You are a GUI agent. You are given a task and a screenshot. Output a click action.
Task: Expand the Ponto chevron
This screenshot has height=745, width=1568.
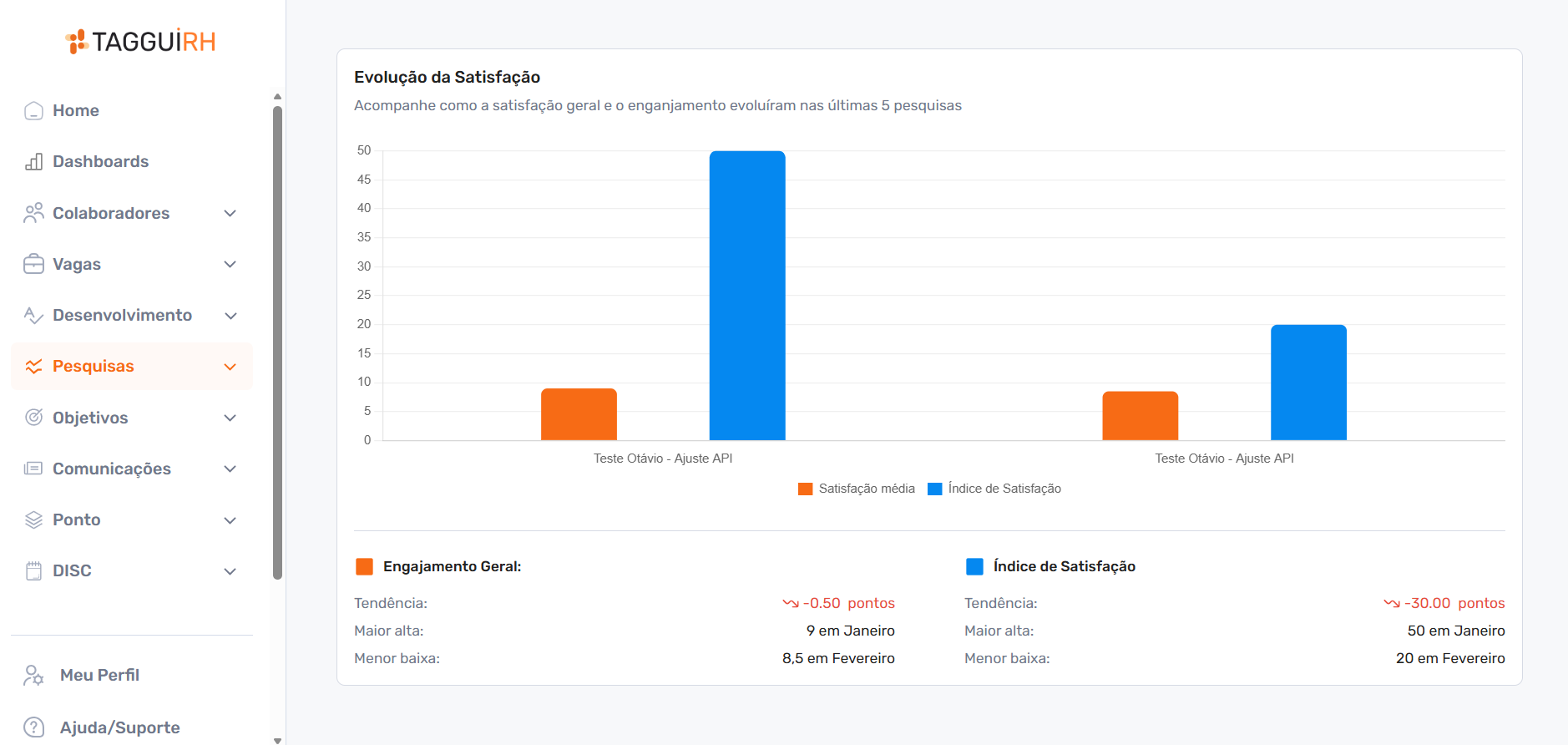tap(230, 519)
